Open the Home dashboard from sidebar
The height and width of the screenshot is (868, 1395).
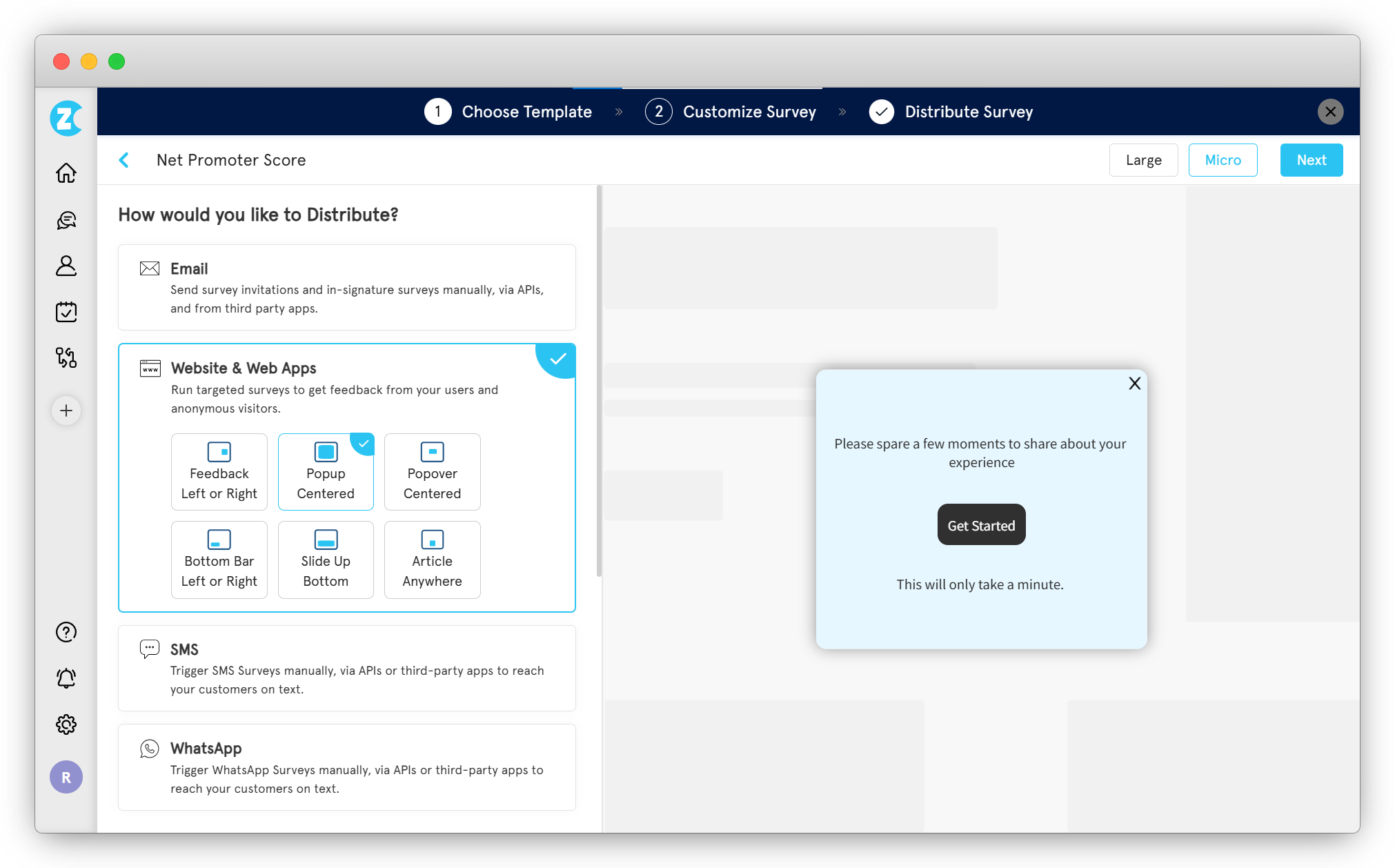pos(66,172)
